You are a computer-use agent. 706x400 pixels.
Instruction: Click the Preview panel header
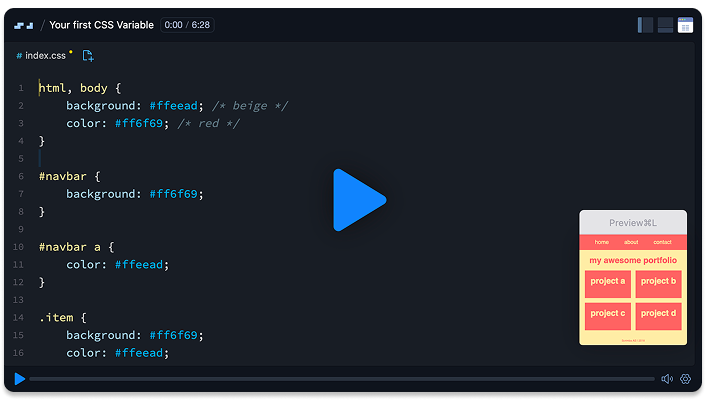[x=632, y=223]
